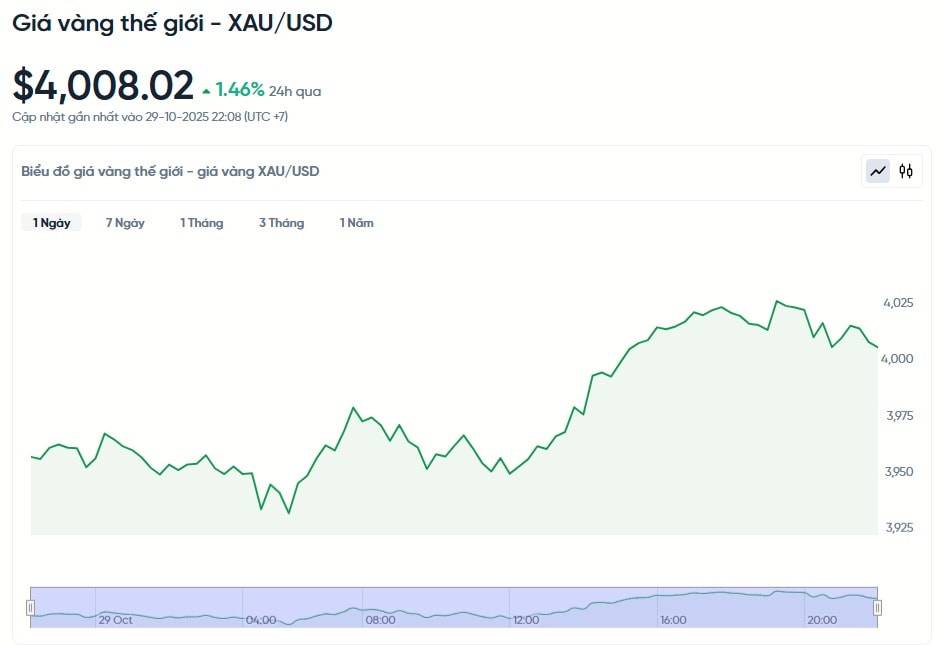Click the 12:00 marker in the navigator
The width and height of the screenshot is (939, 645).
point(526,620)
